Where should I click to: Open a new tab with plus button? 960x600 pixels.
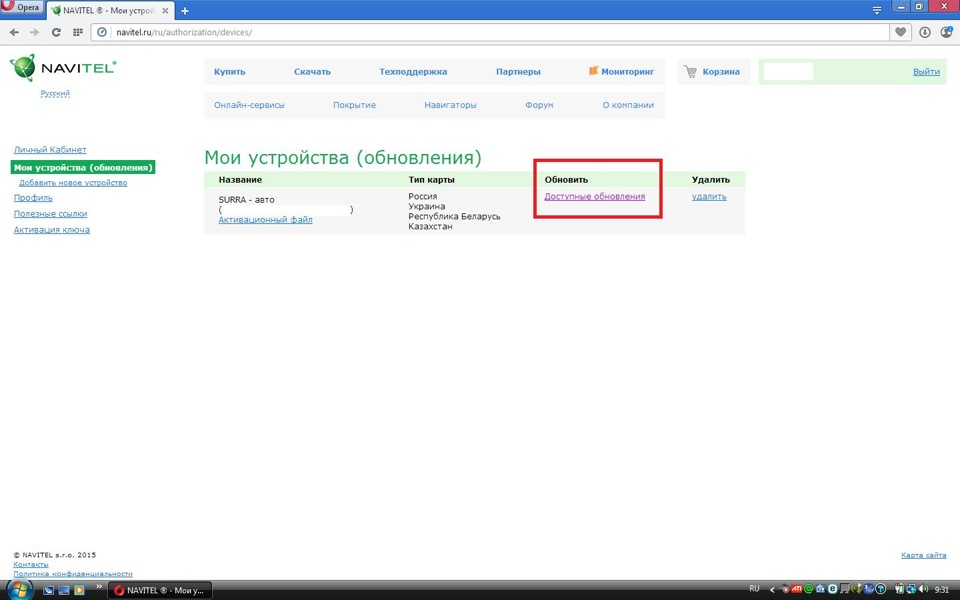[185, 10]
